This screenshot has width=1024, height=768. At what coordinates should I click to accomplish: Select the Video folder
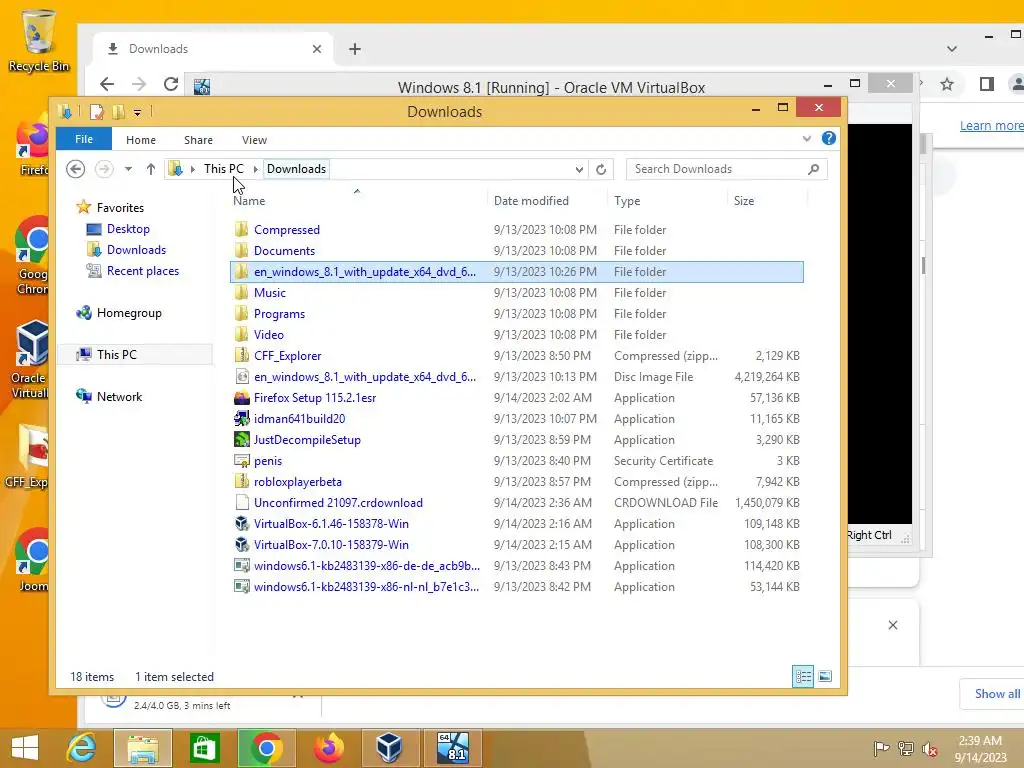click(x=517, y=334)
